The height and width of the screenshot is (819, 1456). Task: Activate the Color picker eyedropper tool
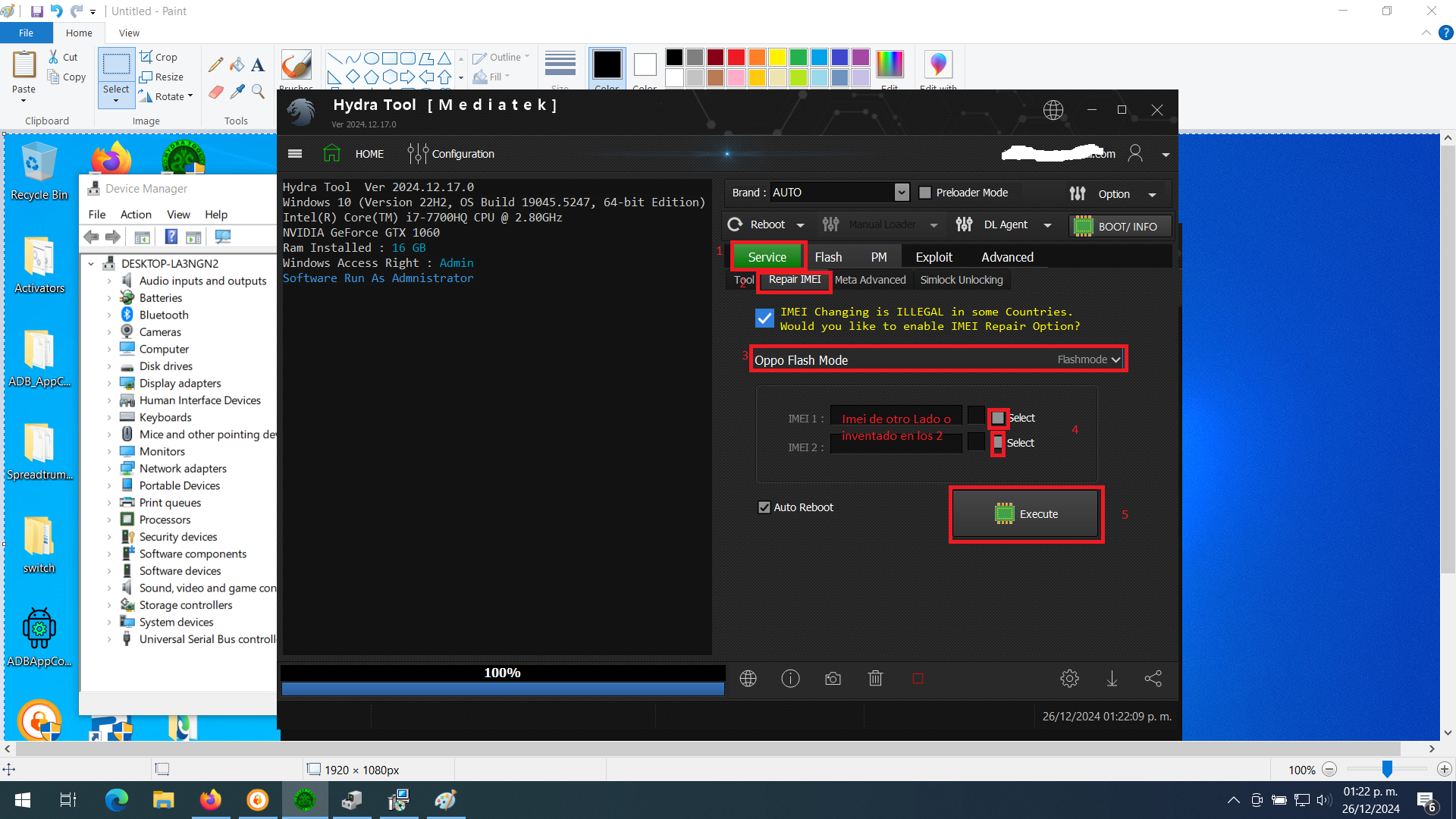click(x=237, y=92)
